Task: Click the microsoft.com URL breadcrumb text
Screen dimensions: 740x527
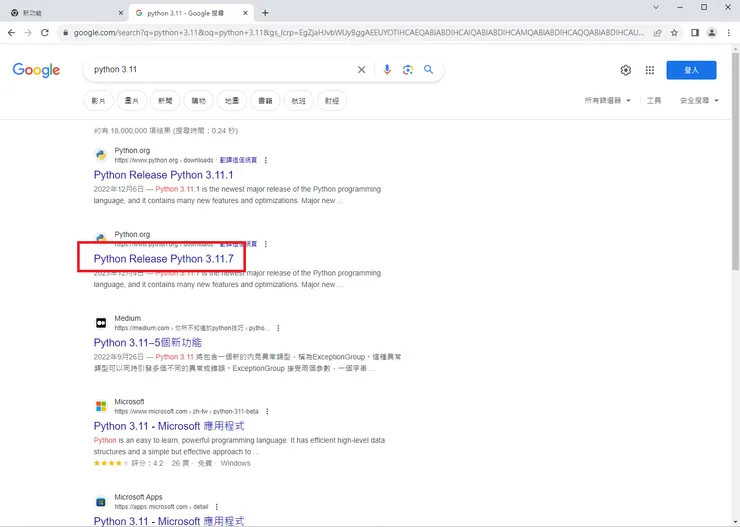Action: pos(186,411)
